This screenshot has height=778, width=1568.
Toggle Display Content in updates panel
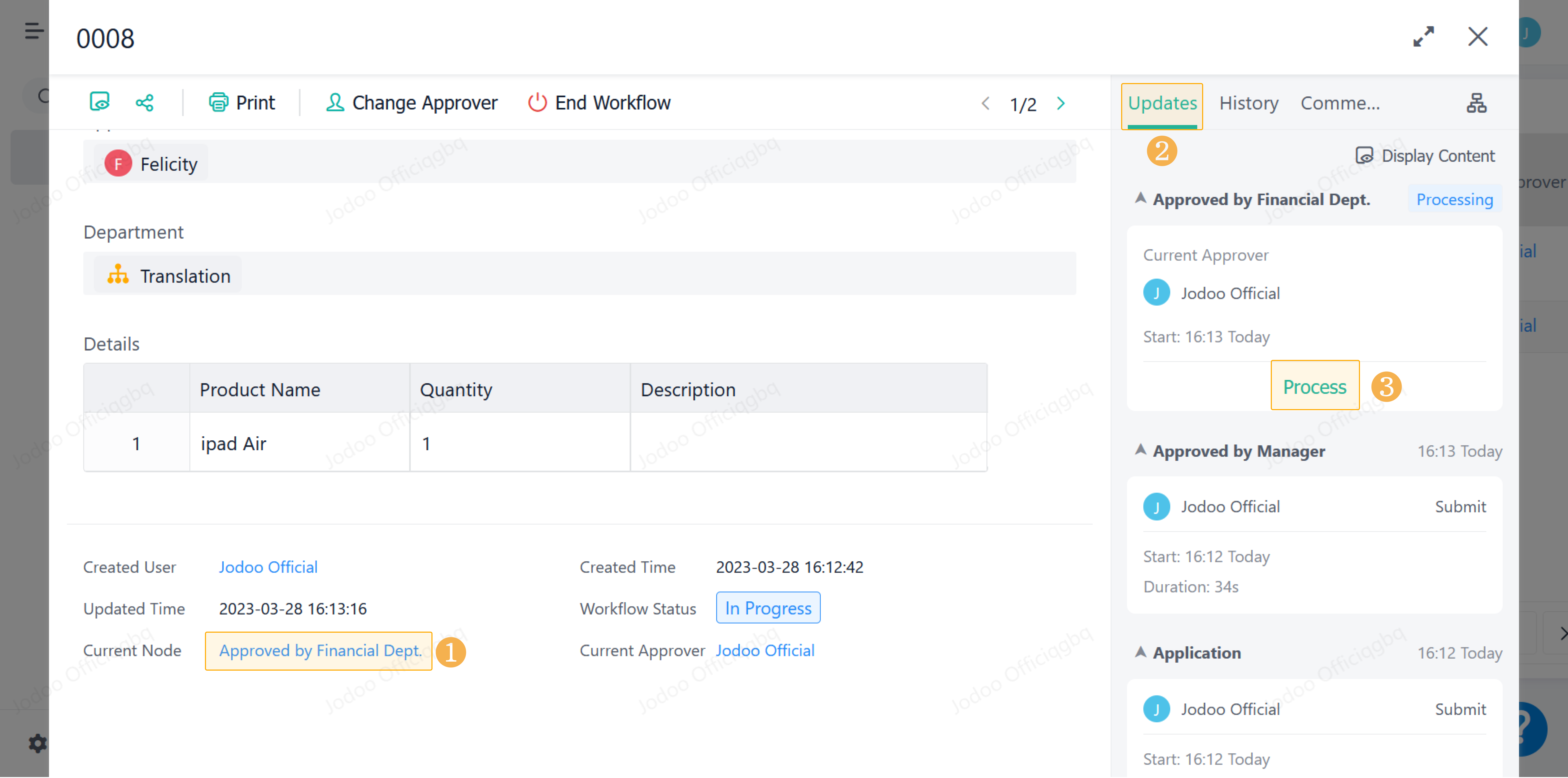click(1424, 156)
